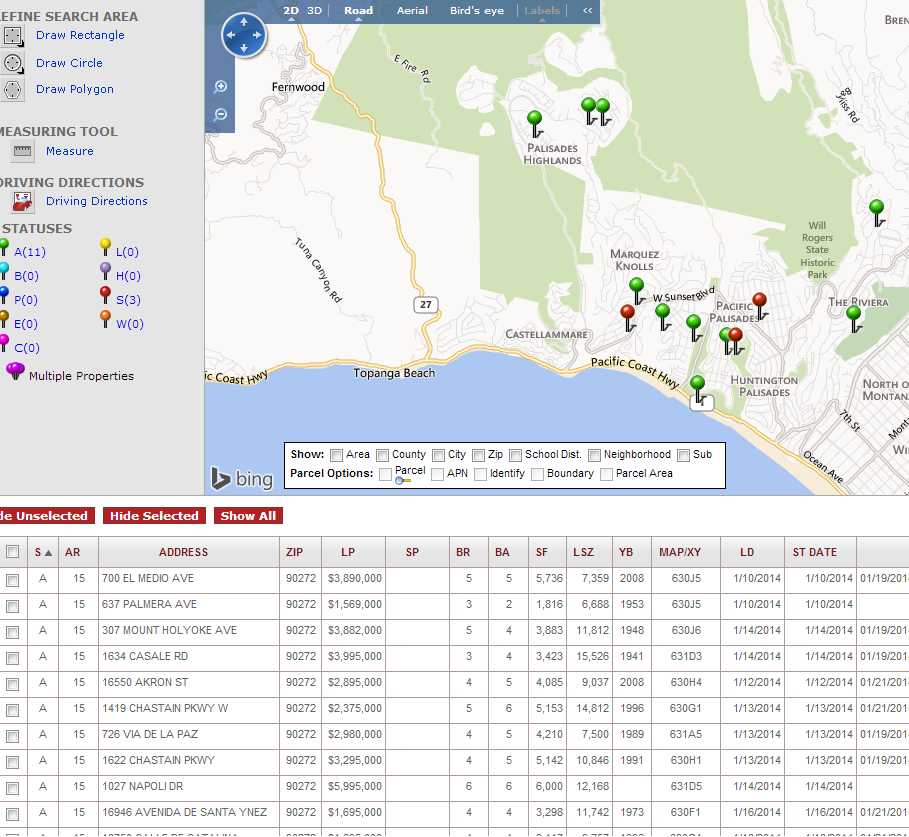Screen dimensions: 909x837
Task: Select checkbox for 700 El Medio Ave
Action: pyautogui.click(x=13, y=579)
